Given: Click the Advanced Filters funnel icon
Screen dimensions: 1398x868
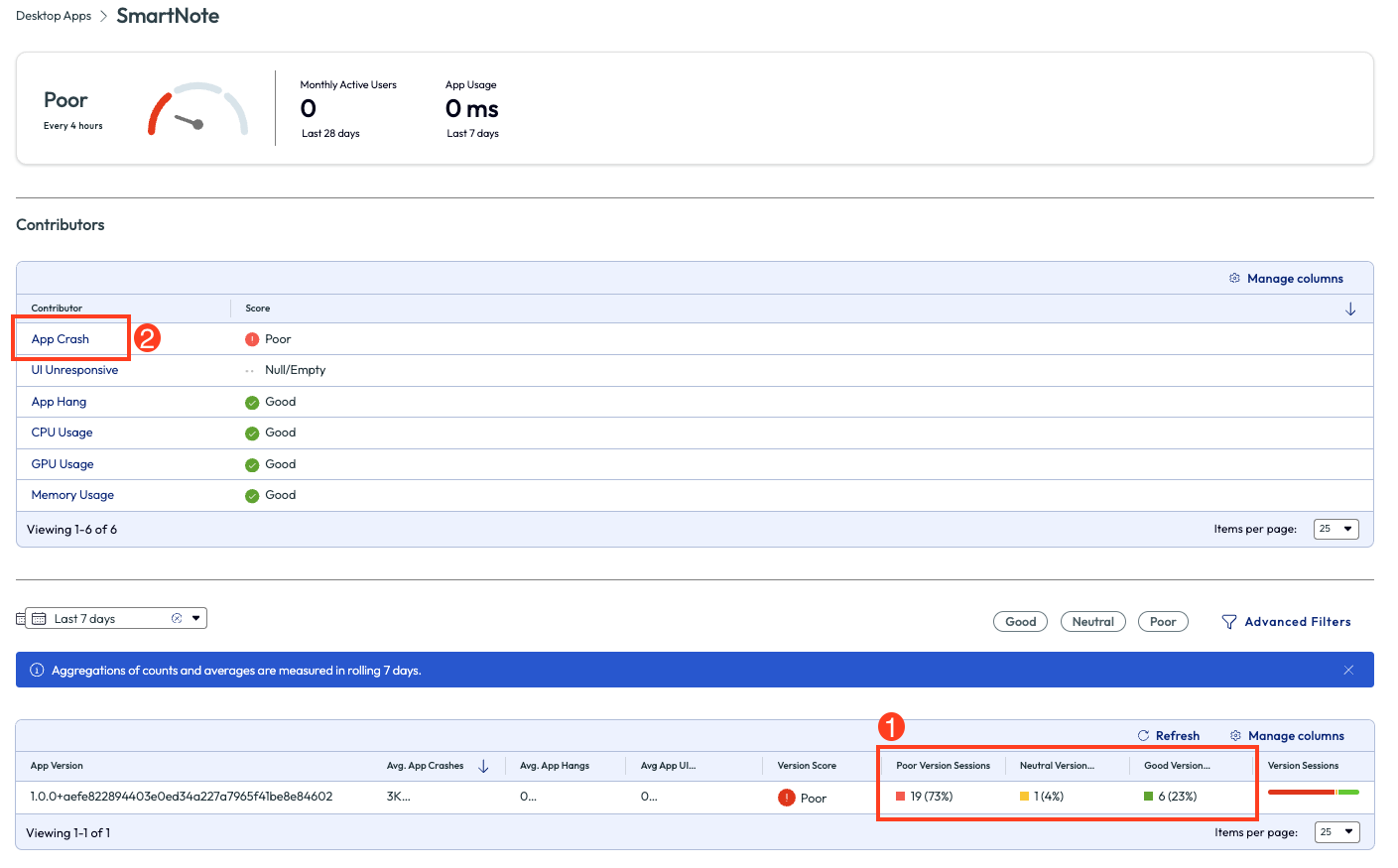Looking at the screenshot, I should 1228,621.
